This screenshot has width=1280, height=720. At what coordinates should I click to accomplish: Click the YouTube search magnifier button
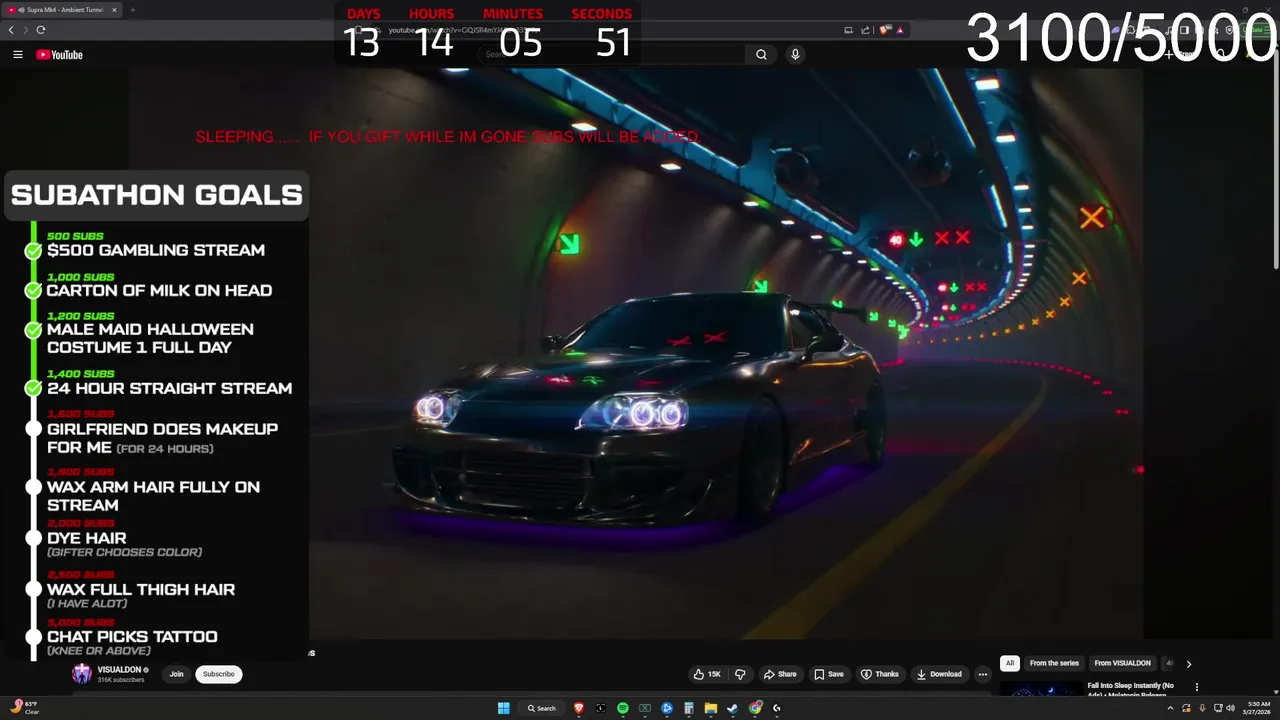pos(761,55)
